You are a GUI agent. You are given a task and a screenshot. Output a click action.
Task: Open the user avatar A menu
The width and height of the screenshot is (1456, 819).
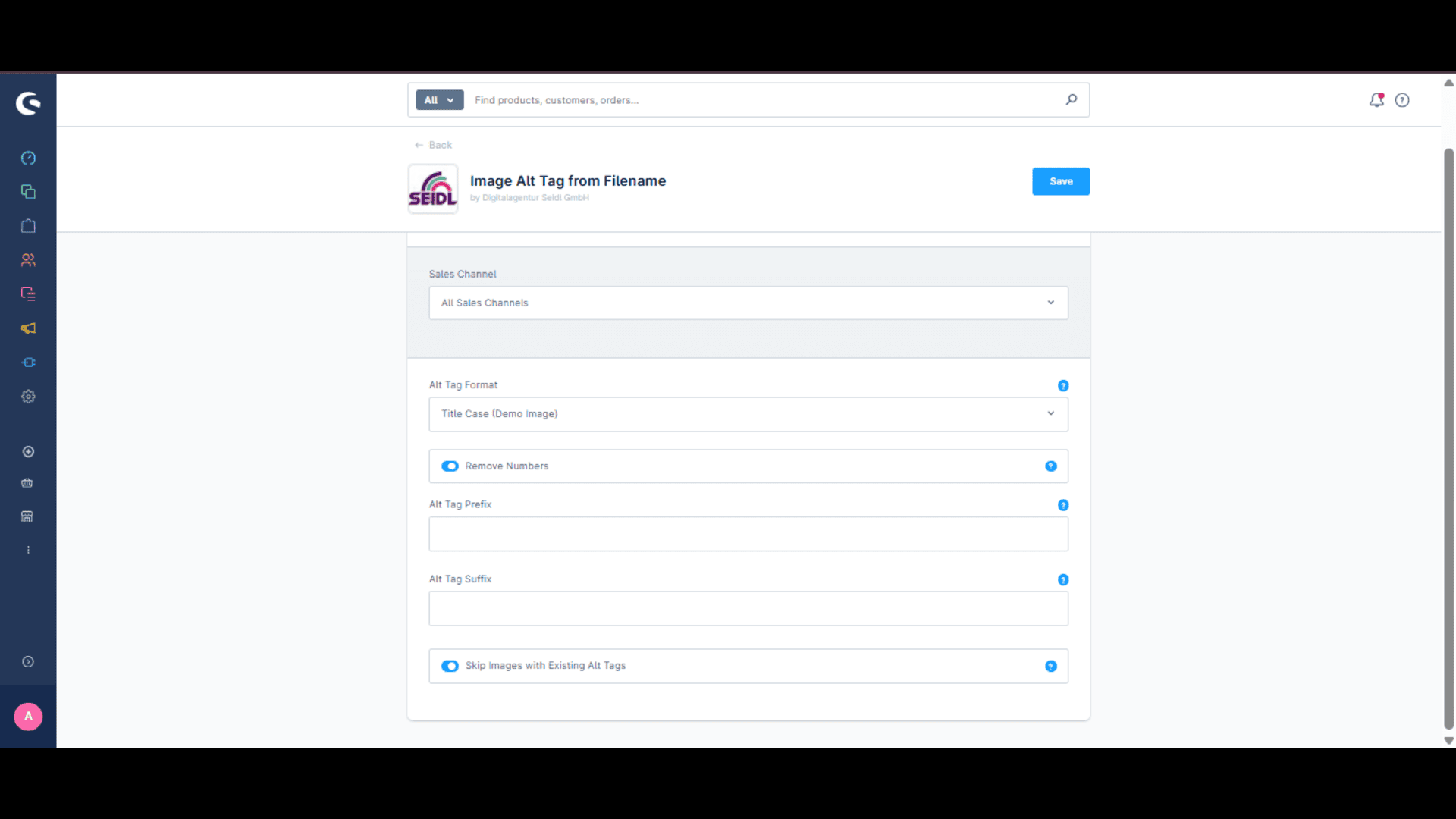click(28, 717)
